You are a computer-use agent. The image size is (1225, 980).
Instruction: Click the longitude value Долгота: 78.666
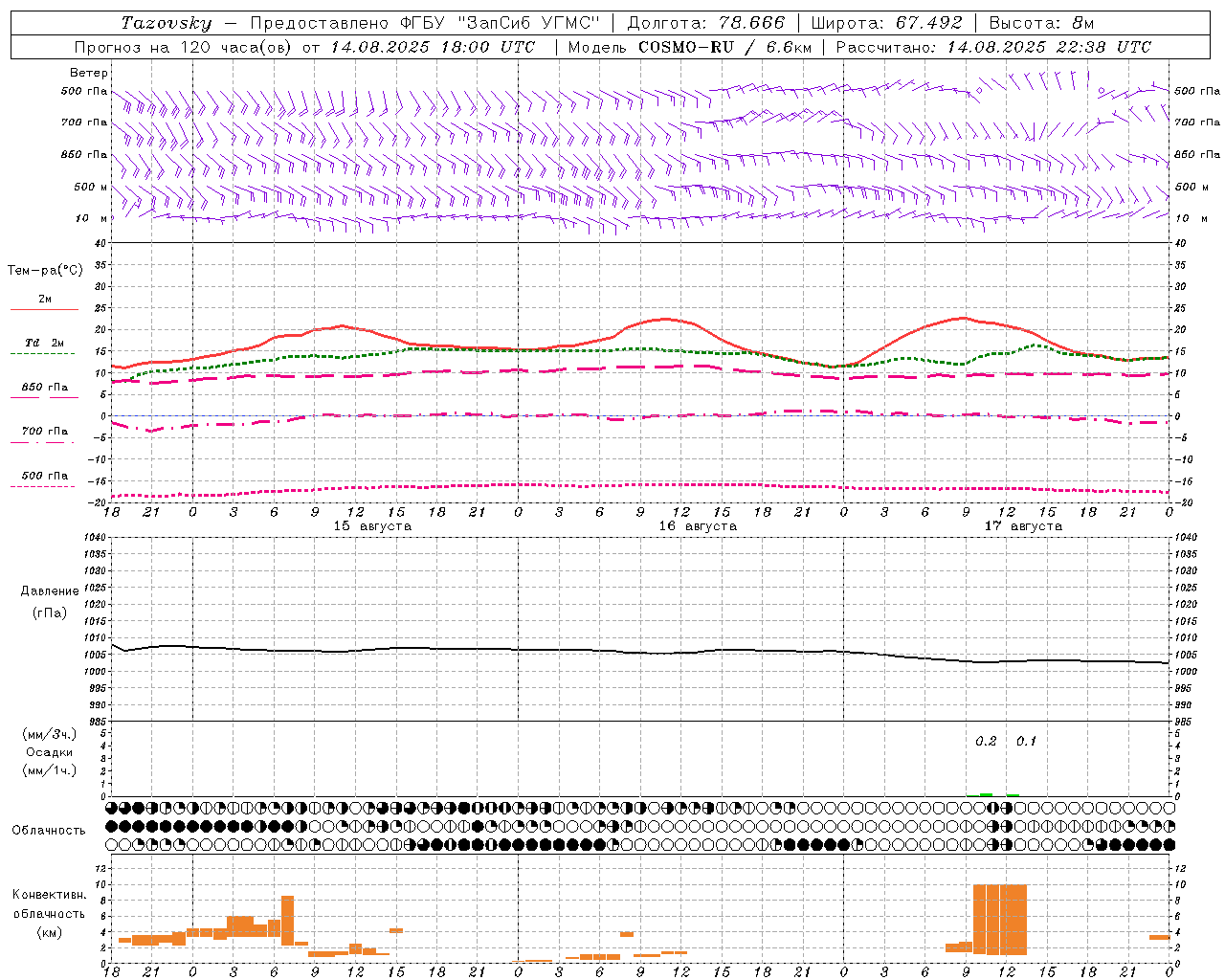[706, 23]
